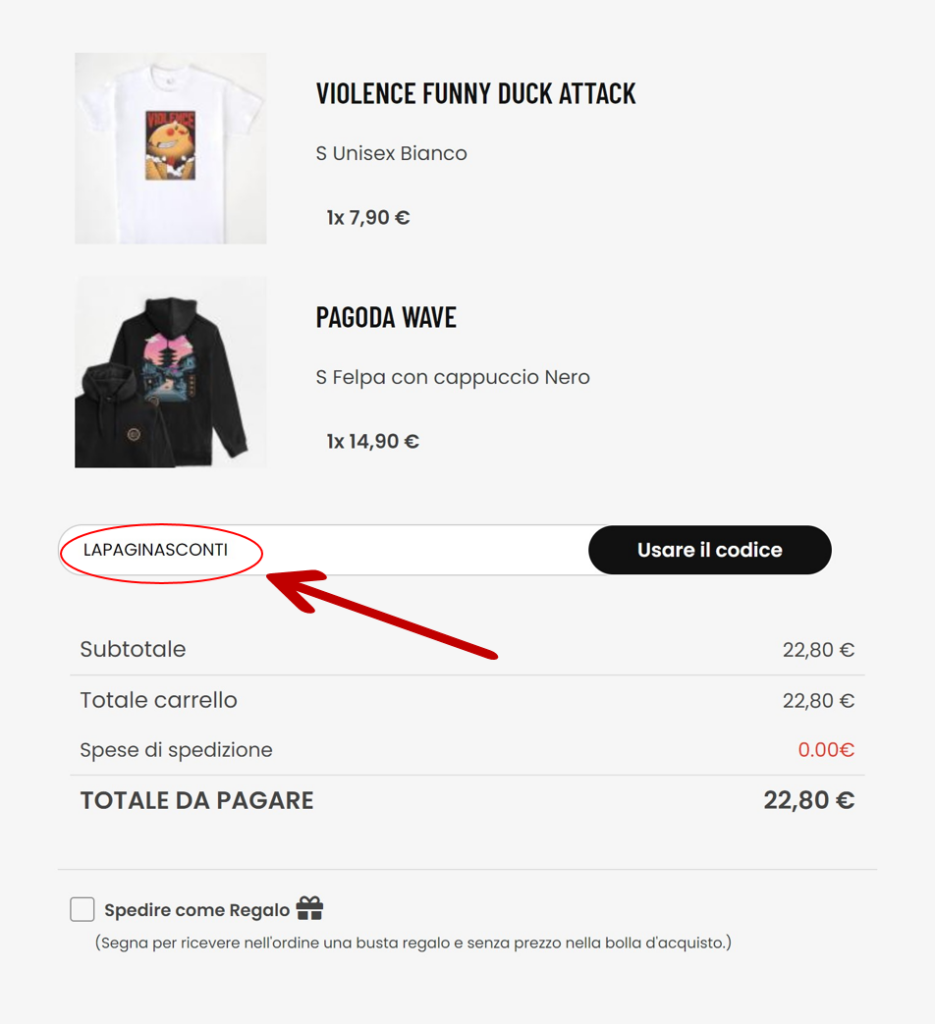Click the Spese di spedizione label
This screenshot has height=1024, width=935.
point(176,750)
